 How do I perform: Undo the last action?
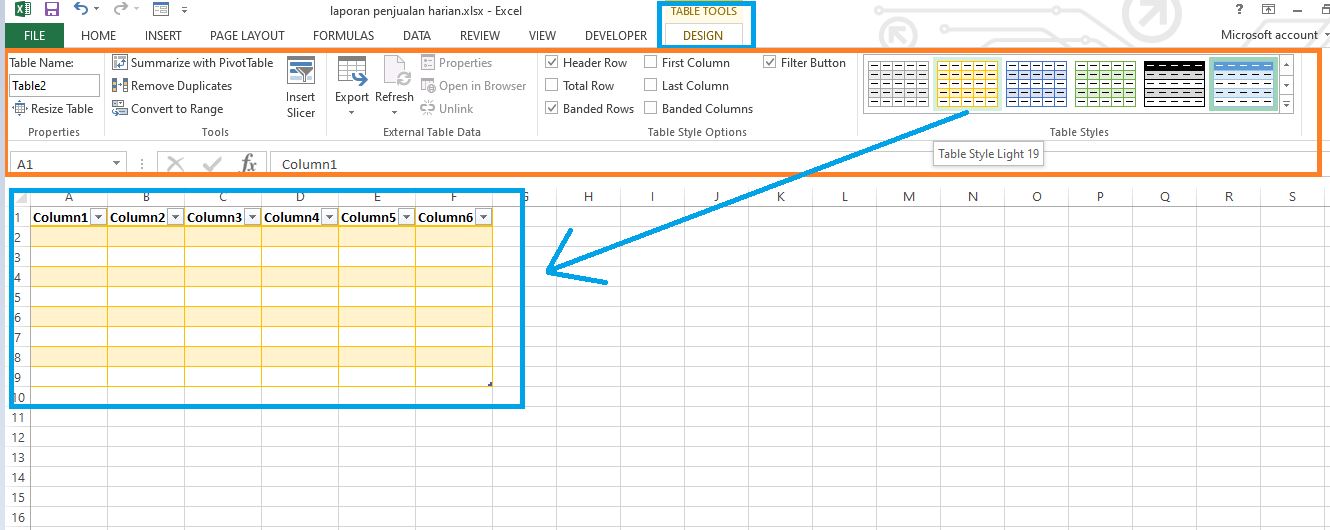point(81,9)
